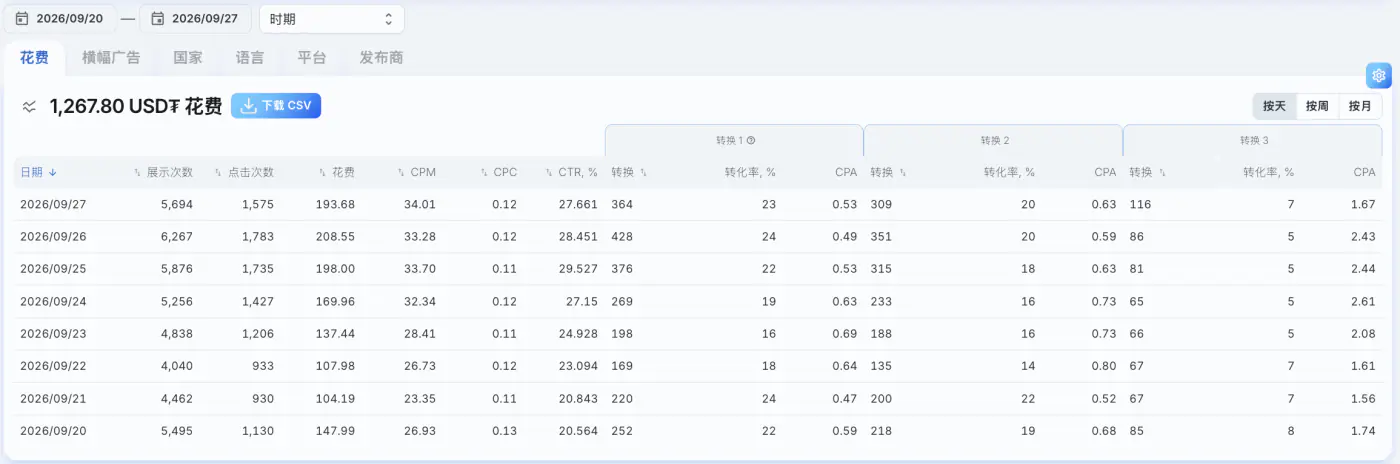Open the 平台 tab
Screen dimensions: 1400x464
(x=312, y=58)
